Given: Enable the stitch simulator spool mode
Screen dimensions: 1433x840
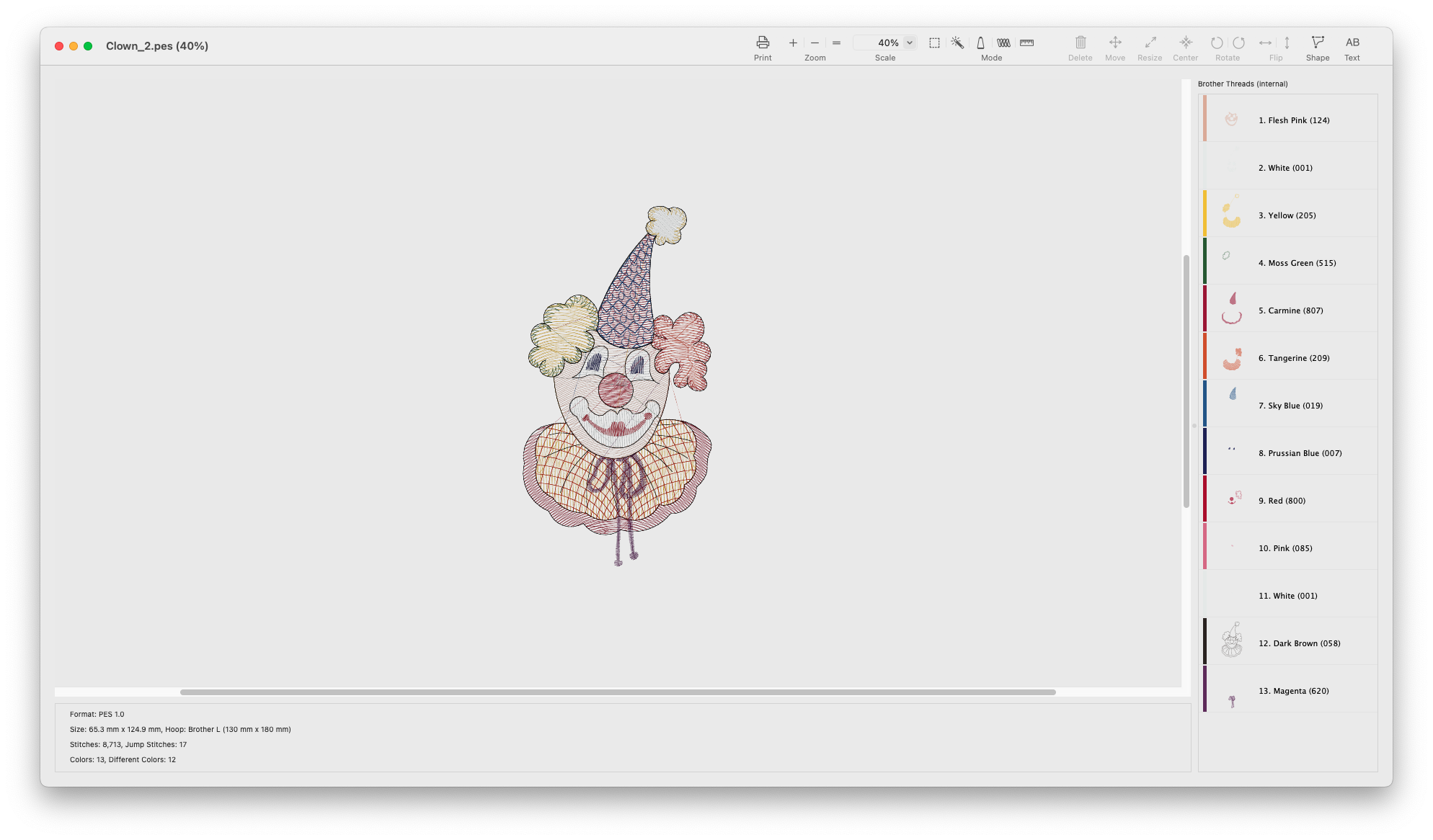Looking at the screenshot, I should point(980,43).
